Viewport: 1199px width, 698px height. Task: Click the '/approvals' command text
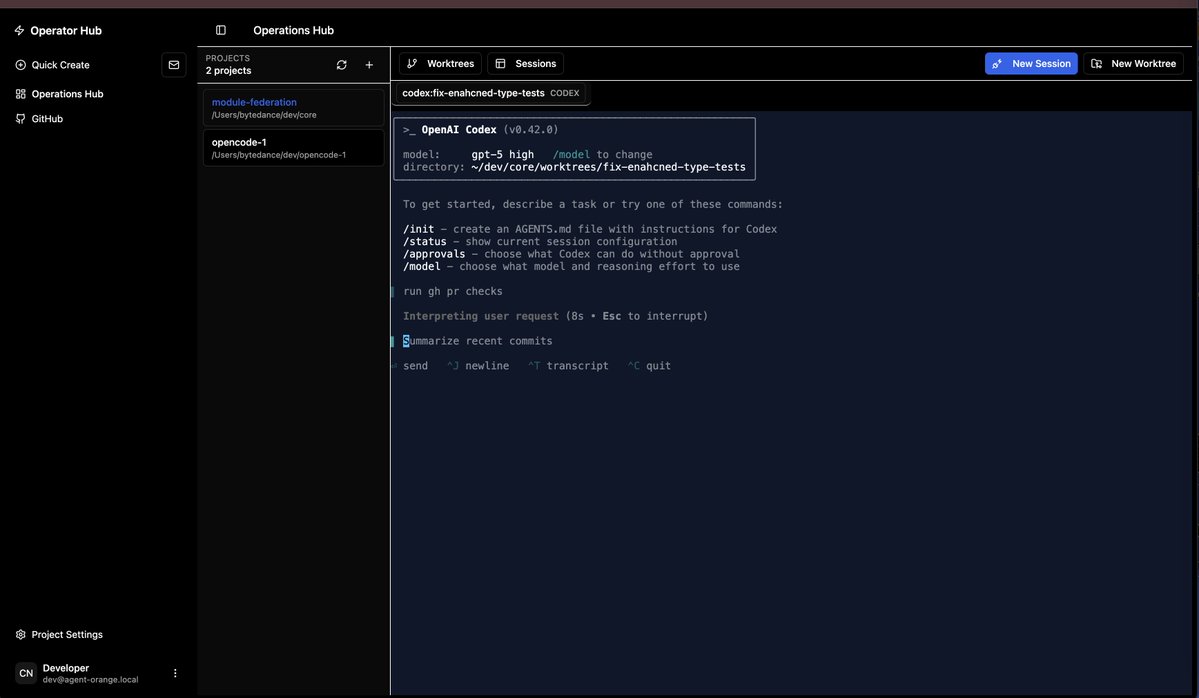click(x=434, y=254)
